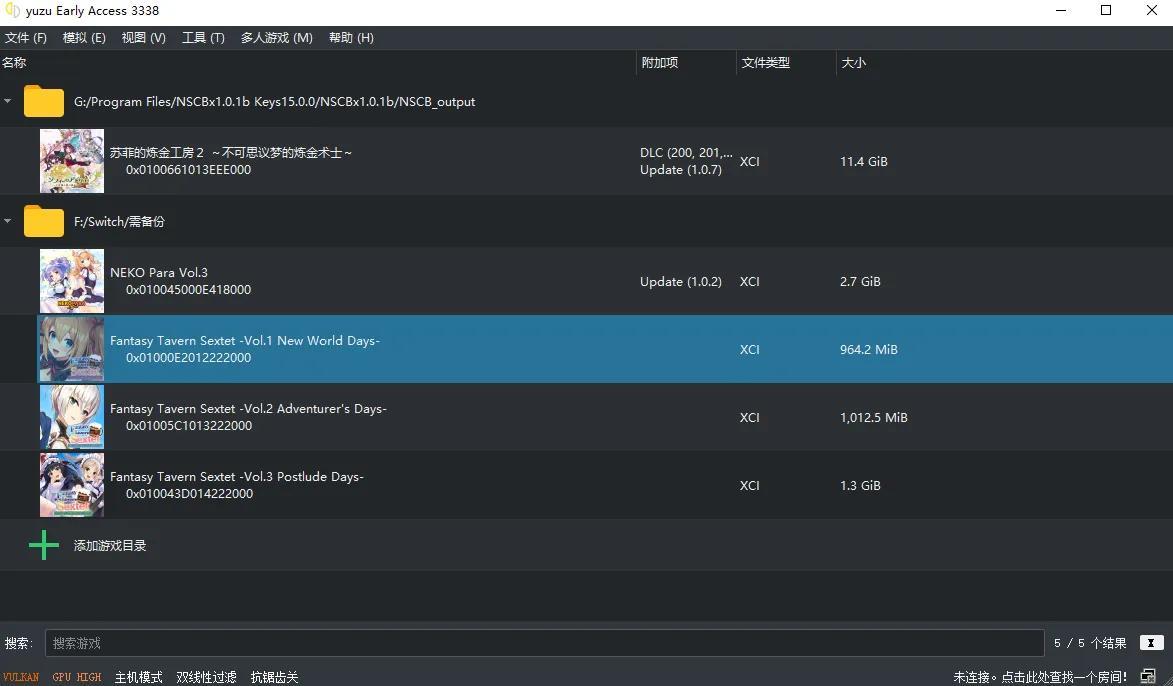Select Fantasy Tavern Sextet -Vol.1 New World Days- title

pyautogui.click(x=245, y=340)
